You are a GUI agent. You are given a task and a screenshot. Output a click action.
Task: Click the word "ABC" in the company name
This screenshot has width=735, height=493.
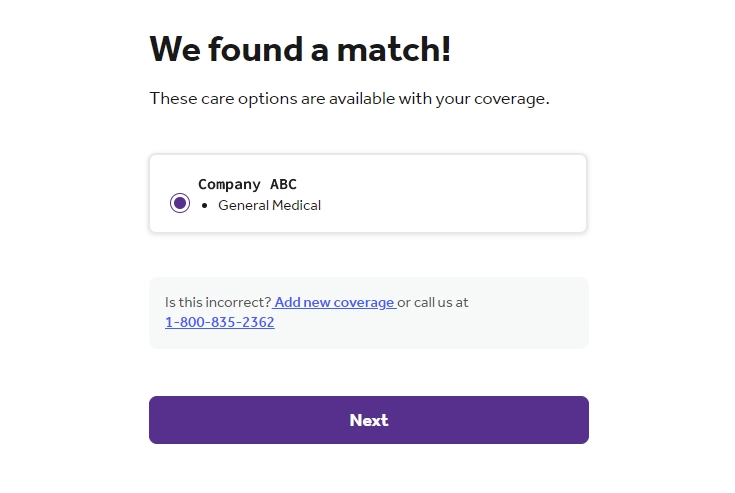click(x=283, y=184)
